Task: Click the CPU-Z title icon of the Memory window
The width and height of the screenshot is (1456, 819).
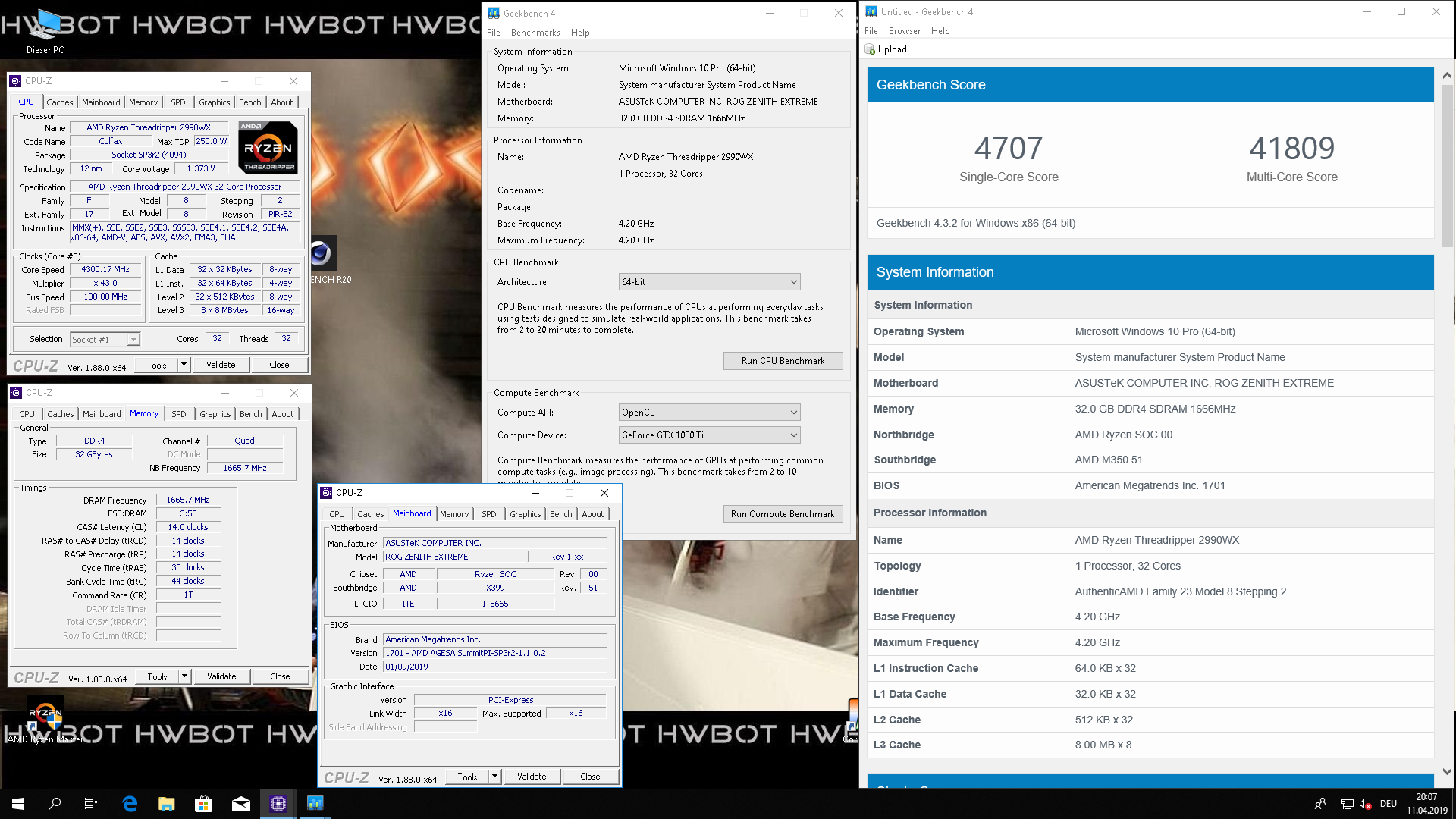Action: [16, 393]
